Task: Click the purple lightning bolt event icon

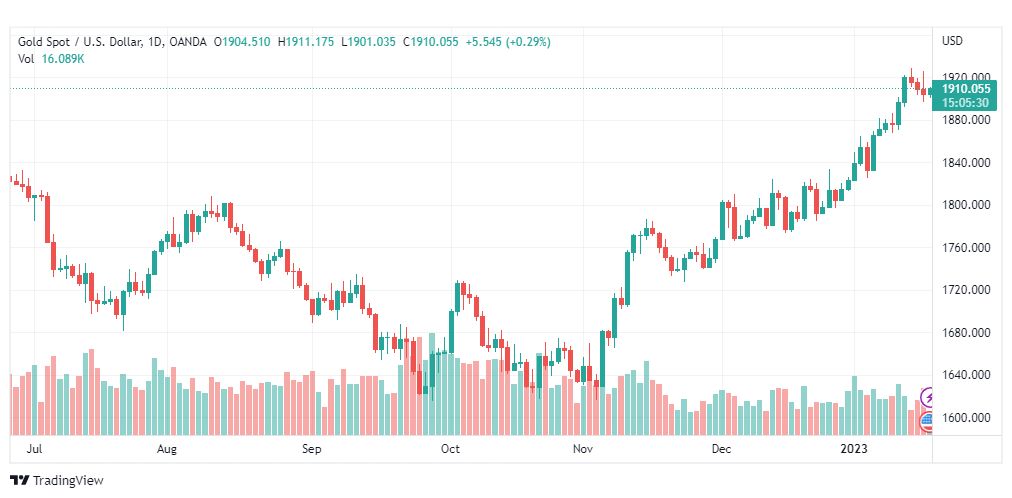Action: (x=927, y=397)
